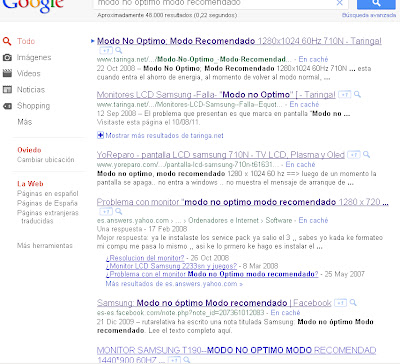The width and height of the screenshot is (400, 364).
Task: Click the Aproximadamente 48.000 resultados text
Action: coord(167,15)
